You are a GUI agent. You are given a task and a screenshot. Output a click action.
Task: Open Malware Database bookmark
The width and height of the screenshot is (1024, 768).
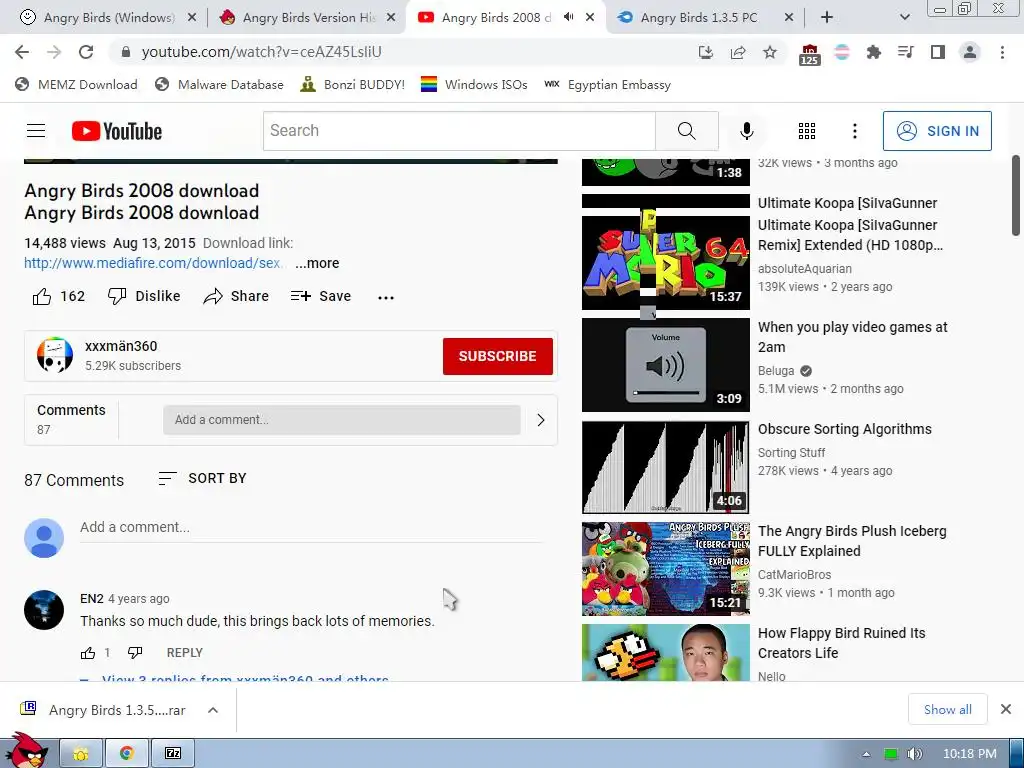(219, 85)
